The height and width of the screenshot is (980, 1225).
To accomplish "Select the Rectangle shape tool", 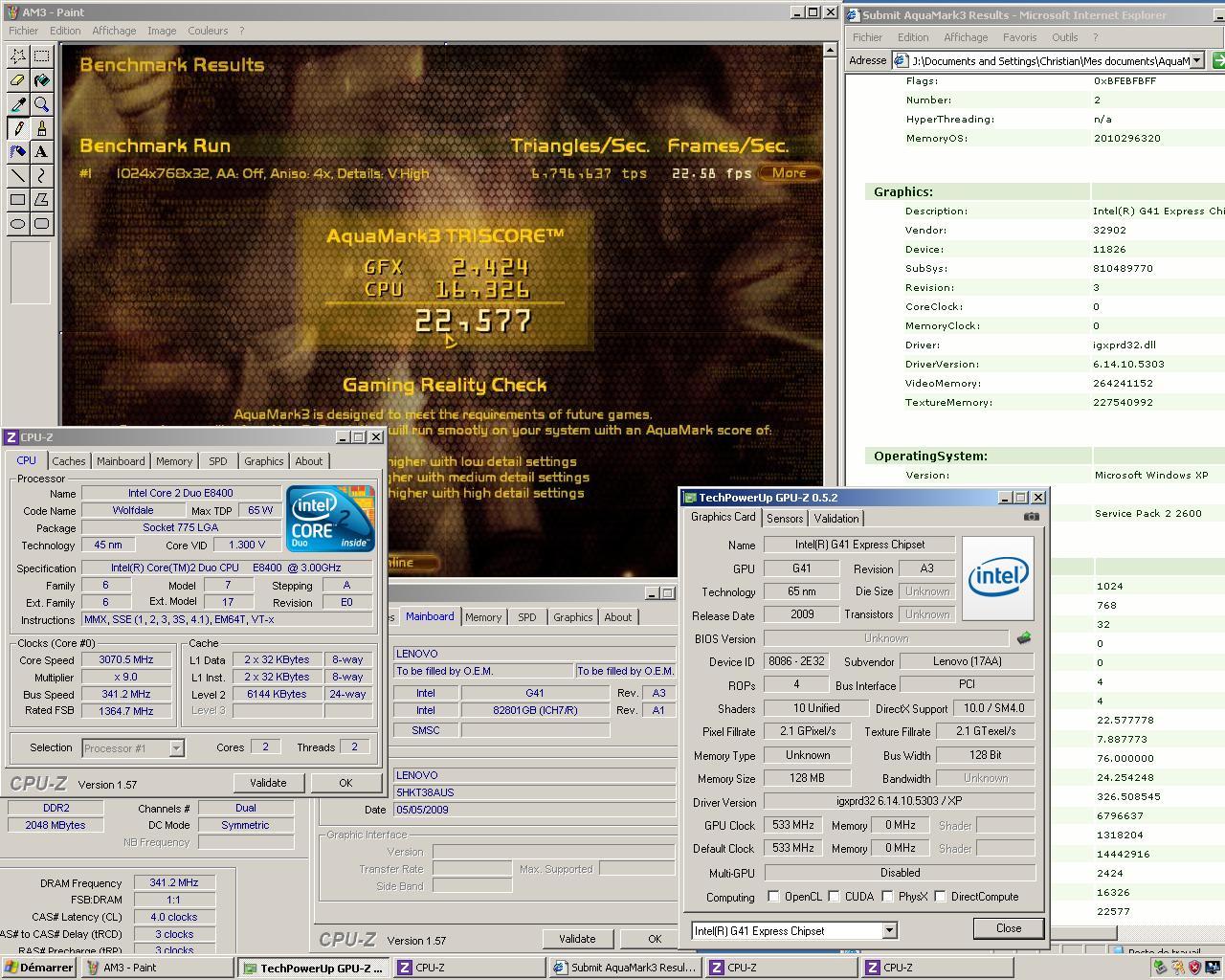I will click(x=18, y=200).
